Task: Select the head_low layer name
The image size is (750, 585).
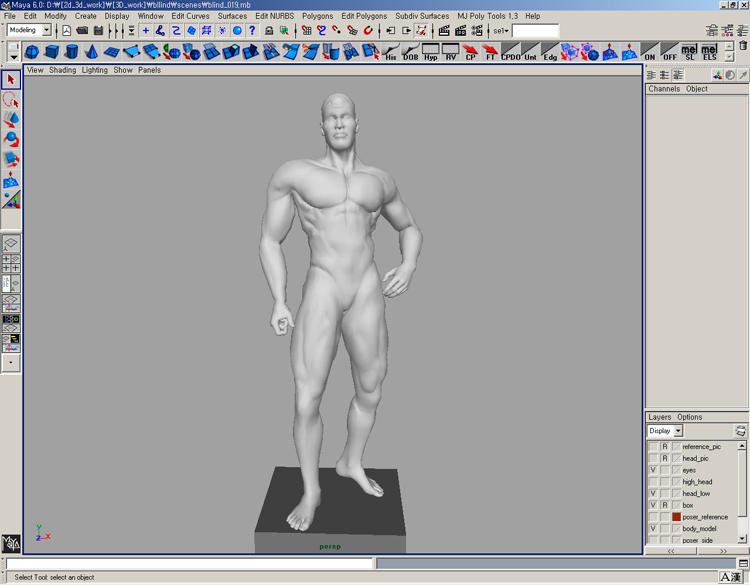Action: (x=696, y=493)
